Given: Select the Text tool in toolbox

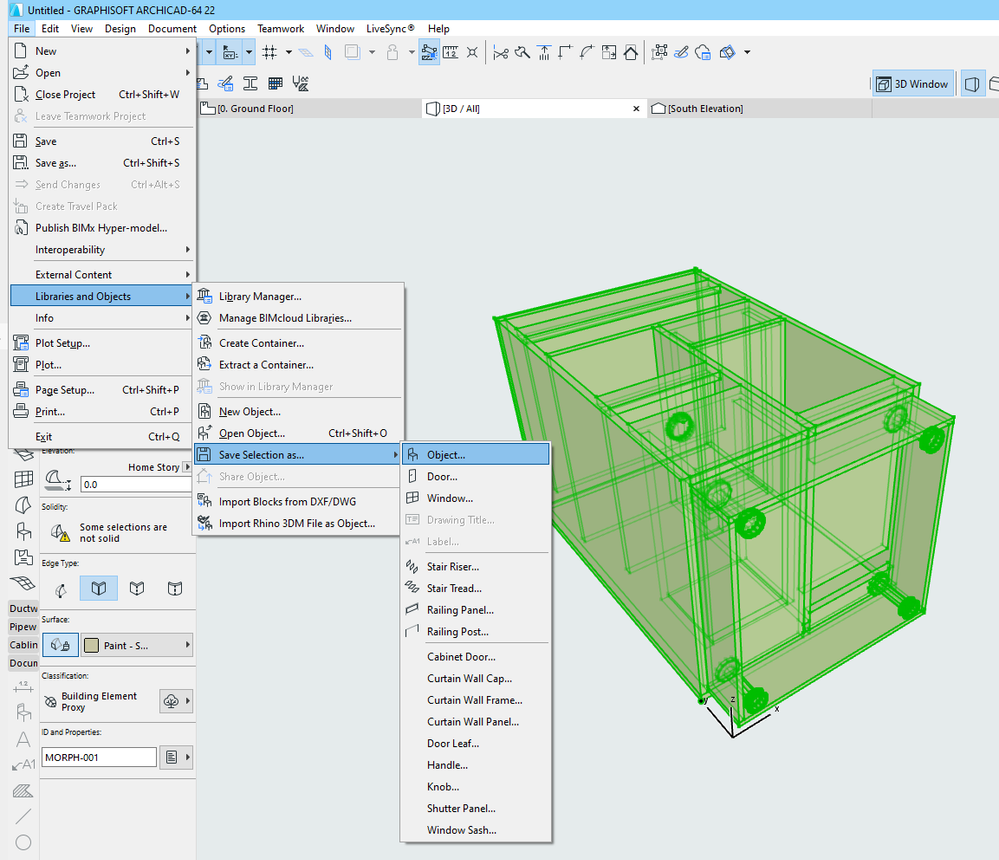Looking at the screenshot, I should click(x=22, y=739).
